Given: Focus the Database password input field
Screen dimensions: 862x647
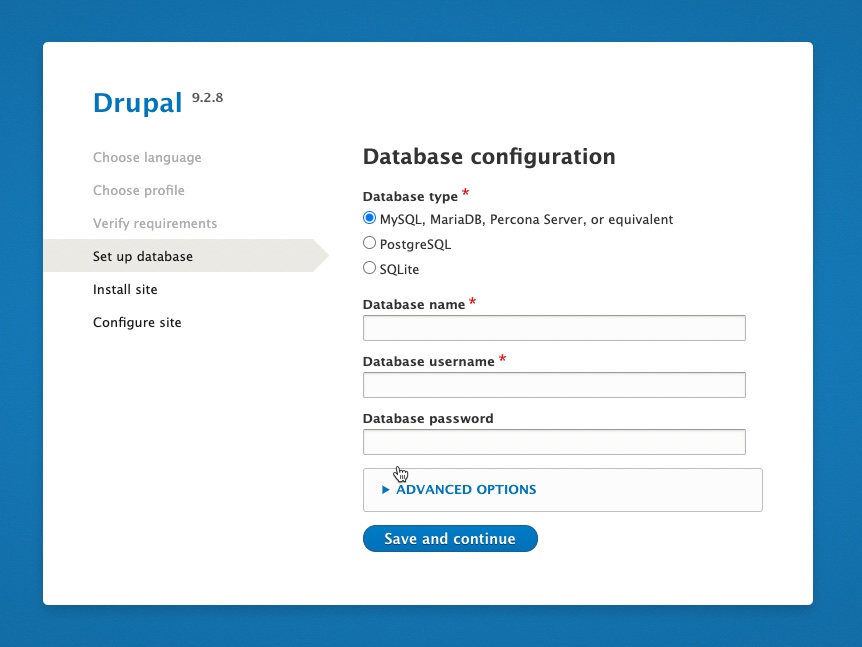Looking at the screenshot, I should point(554,442).
